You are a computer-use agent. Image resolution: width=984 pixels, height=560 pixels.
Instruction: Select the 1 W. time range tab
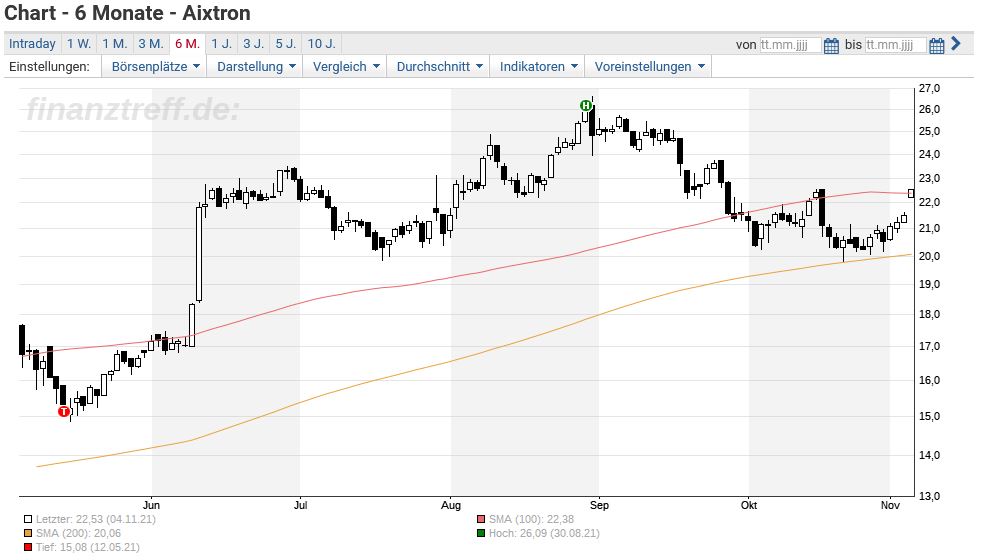(x=79, y=43)
